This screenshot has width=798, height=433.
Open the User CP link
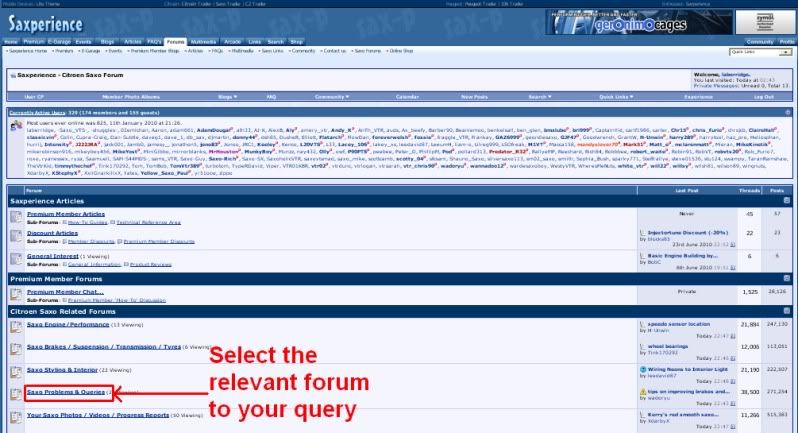(33, 97)
